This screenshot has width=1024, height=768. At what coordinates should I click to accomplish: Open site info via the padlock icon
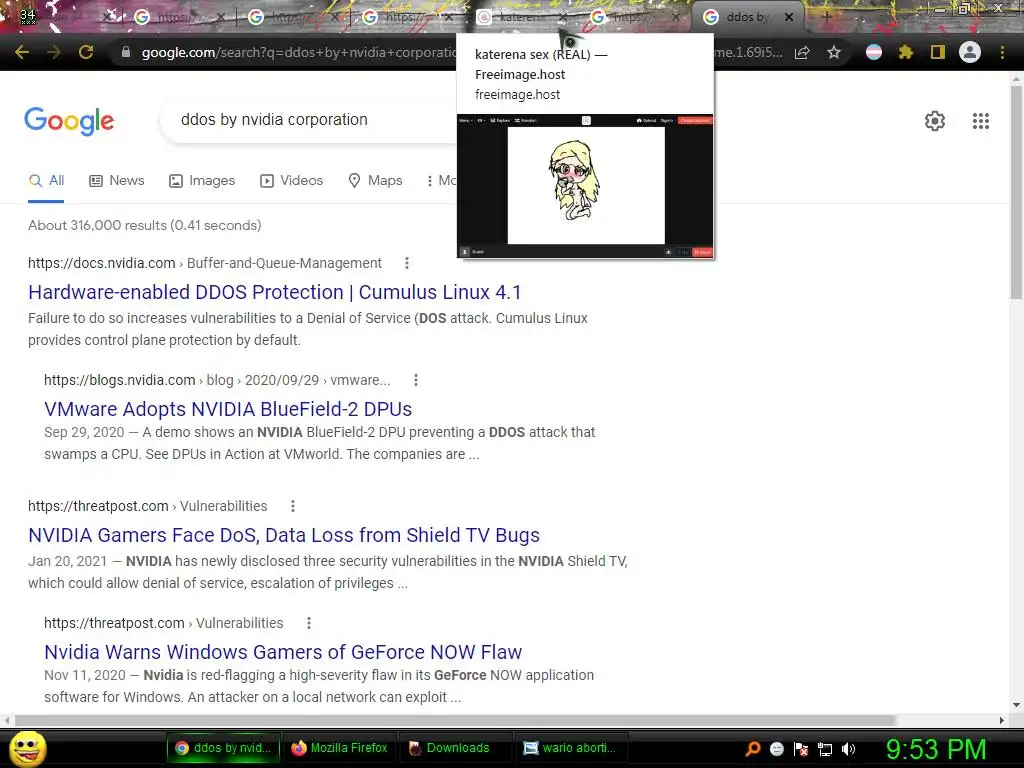click(x=125, y=52)
